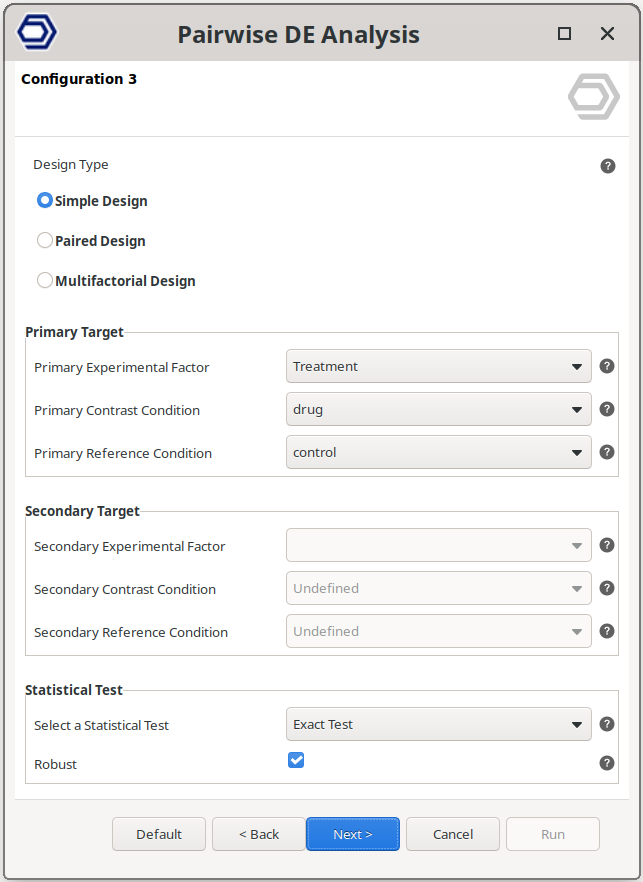Select Multifactorial Design radio button
Image resolution: width=643 pixels, height=882 pixels.
click(x=45, y=281)
